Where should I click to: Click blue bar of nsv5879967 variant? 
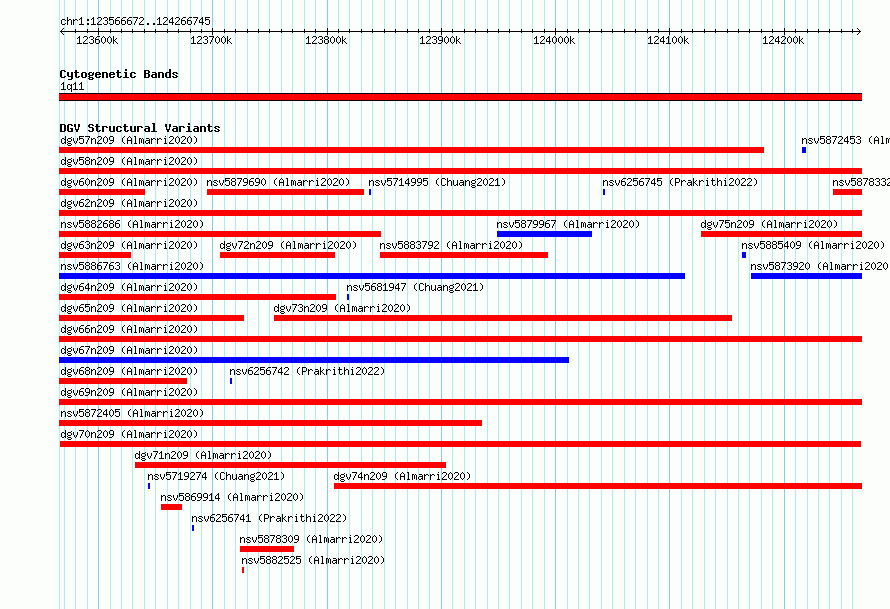pos(544,234)
